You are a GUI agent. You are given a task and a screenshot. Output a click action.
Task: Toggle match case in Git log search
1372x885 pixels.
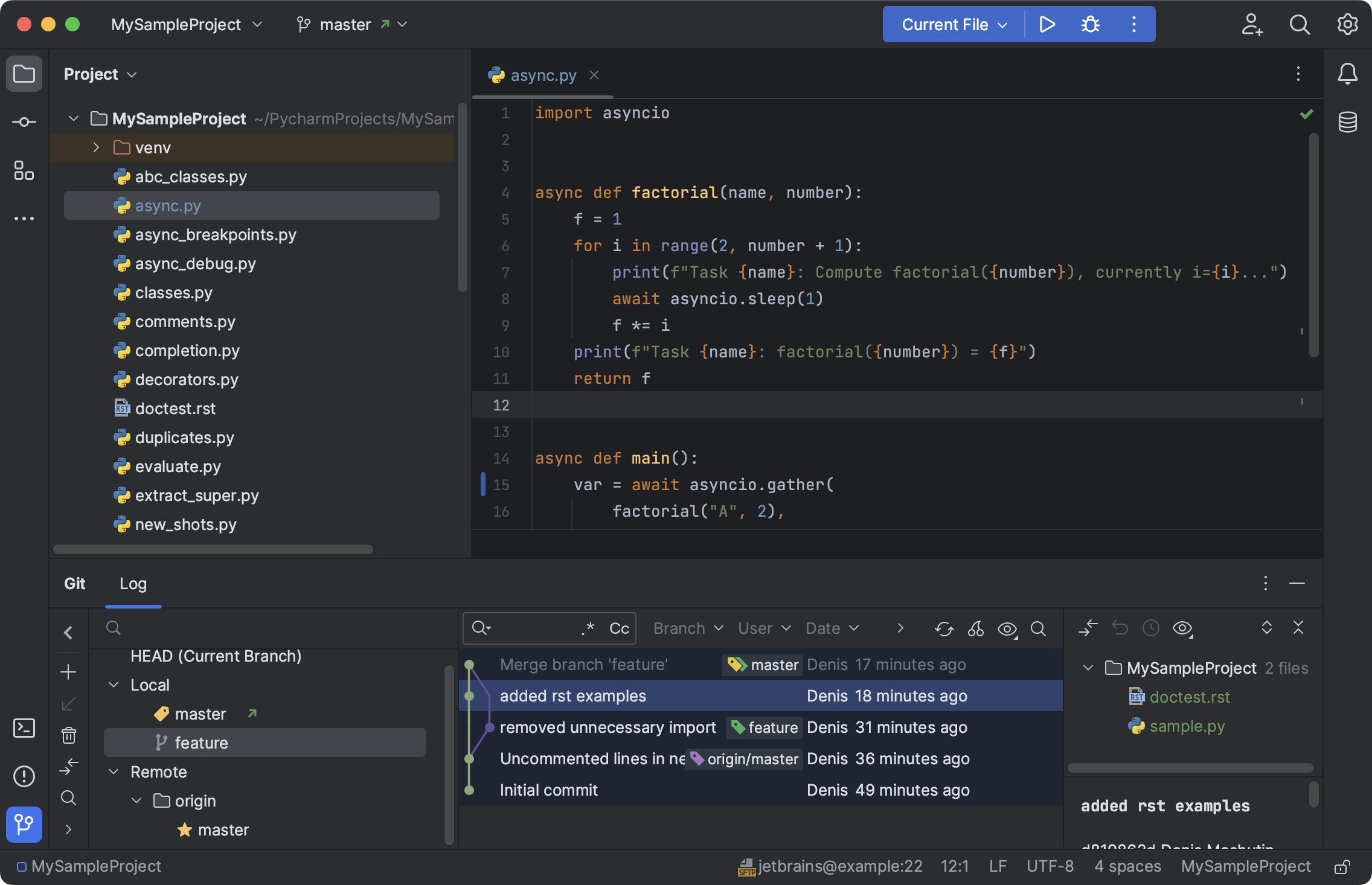click(620, 628)
